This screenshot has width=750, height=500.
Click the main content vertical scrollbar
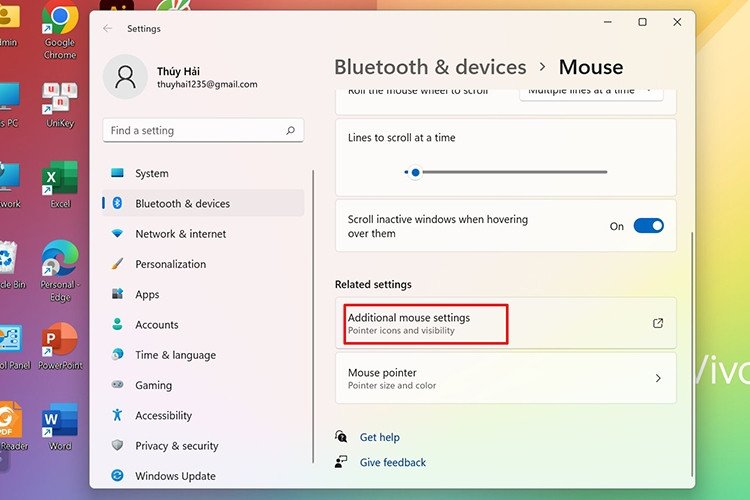pos(692,354)
